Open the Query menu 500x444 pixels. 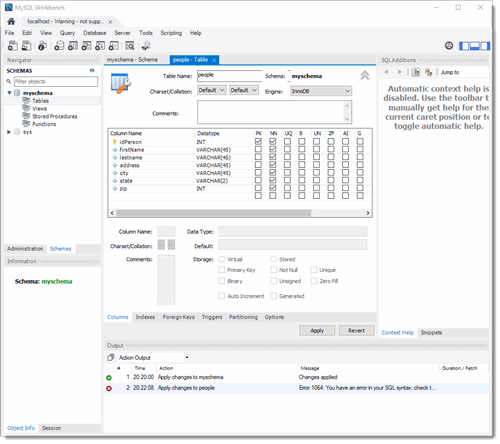coord(67,33)
